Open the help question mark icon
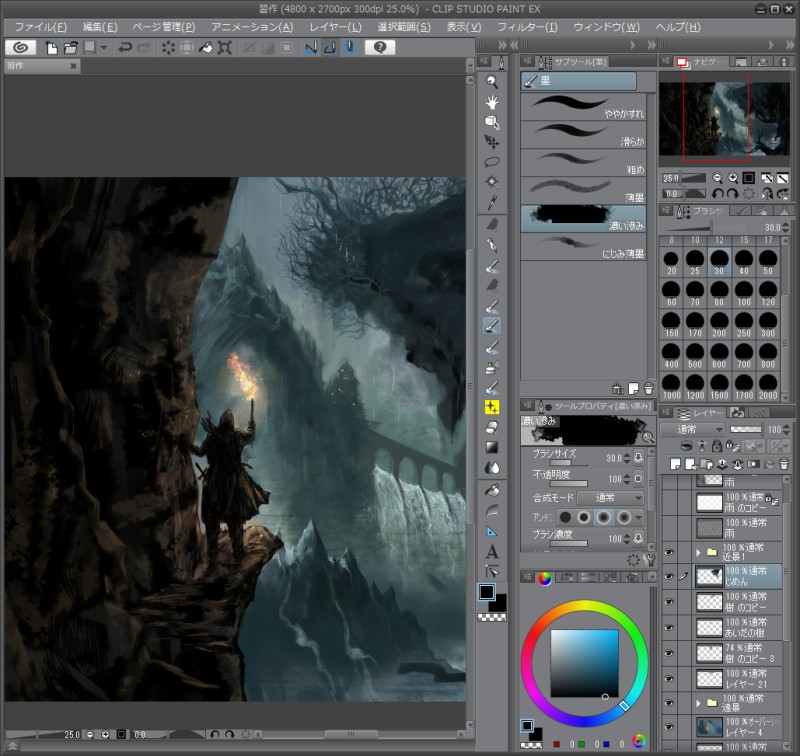The width and height of the screenshot is (800, 756). pyautogui.click(x=378, y=47)
